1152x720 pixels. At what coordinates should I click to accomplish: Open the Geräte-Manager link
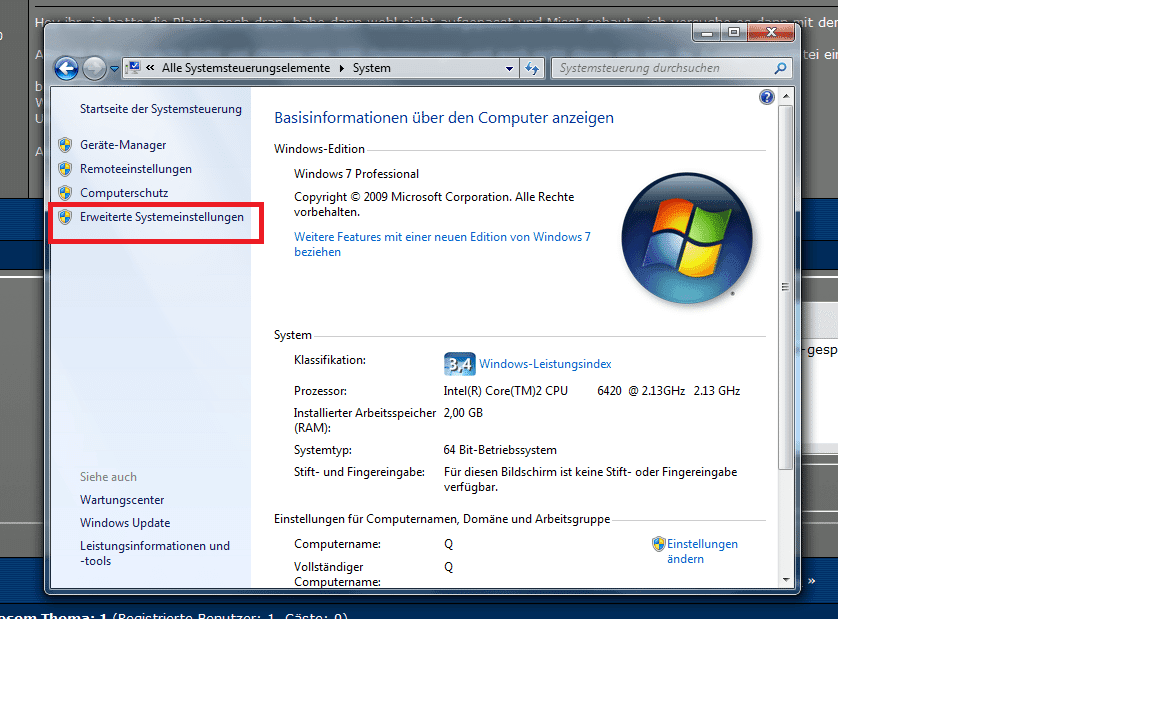[123, 145]
